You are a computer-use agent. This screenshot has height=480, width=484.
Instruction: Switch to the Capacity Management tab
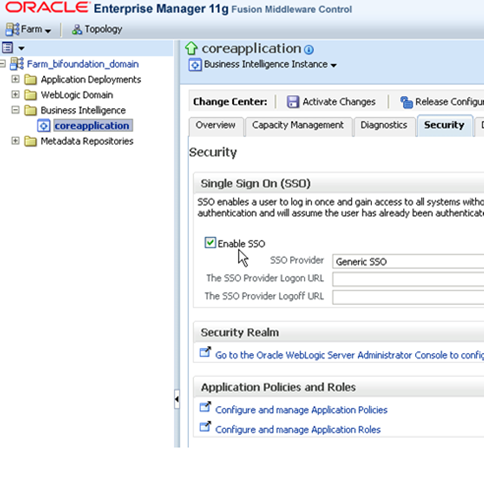point(298,126)
